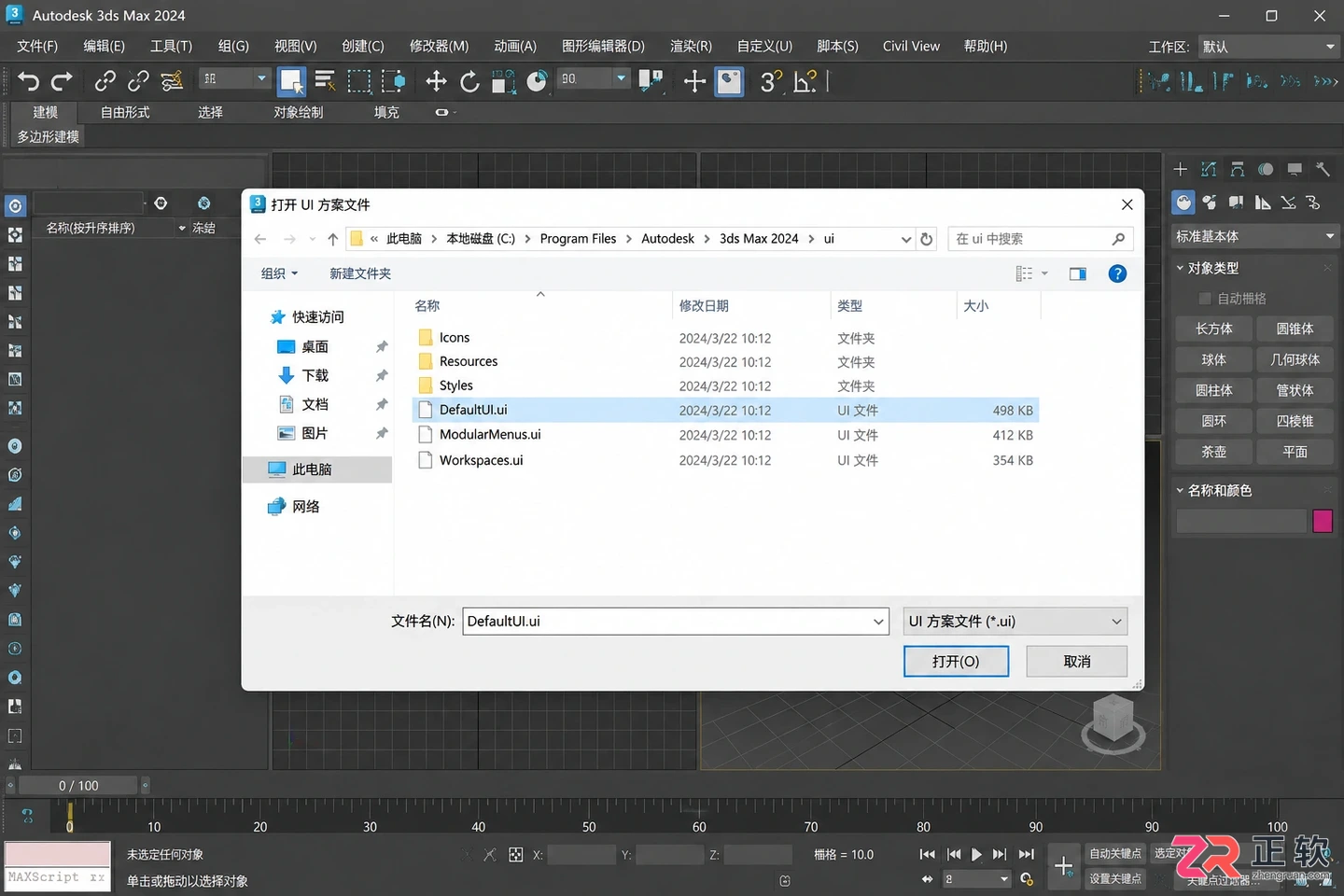Toggle the preview pane in the file dialog
This screenshot has width=1344, height=896.
tap(1078, 273)
